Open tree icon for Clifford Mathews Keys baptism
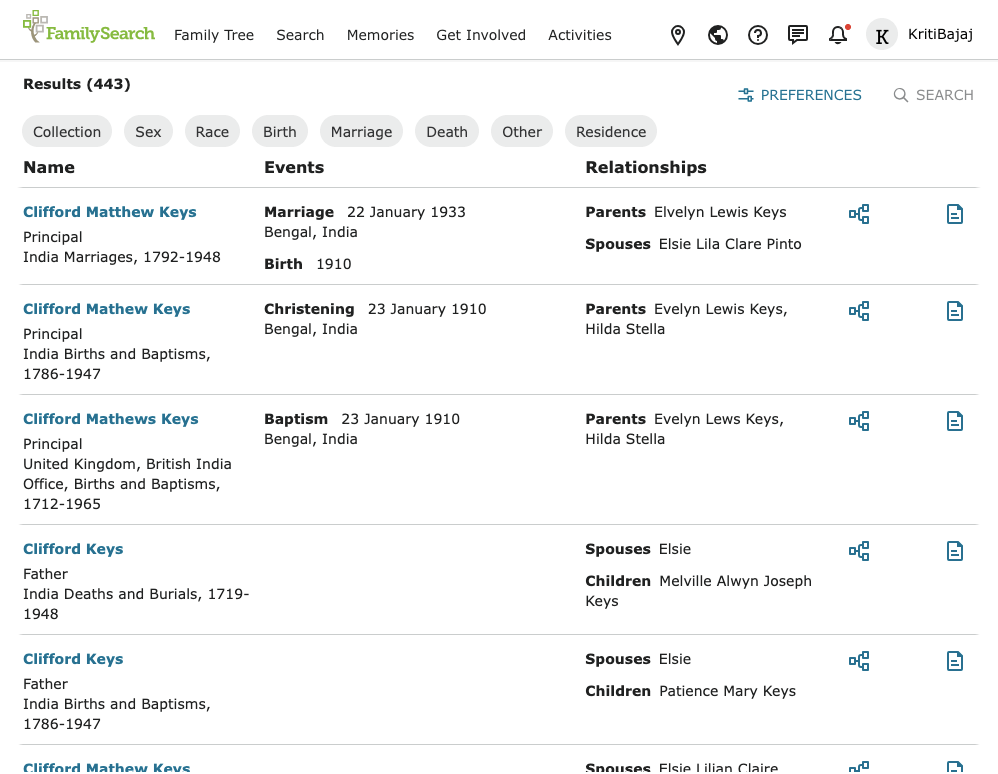 click(x=859, y=421)
